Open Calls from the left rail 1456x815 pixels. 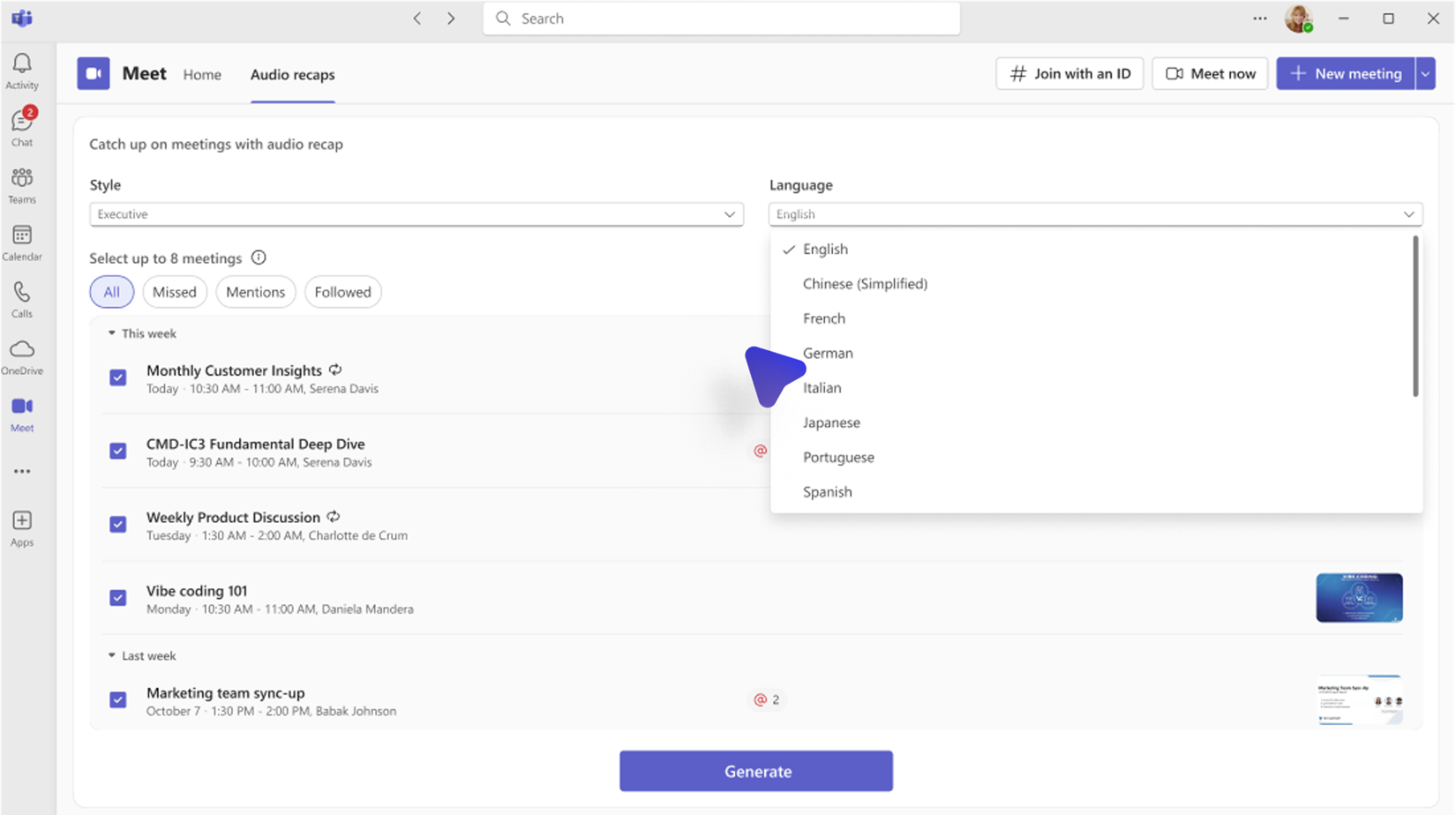coord(22,300)
